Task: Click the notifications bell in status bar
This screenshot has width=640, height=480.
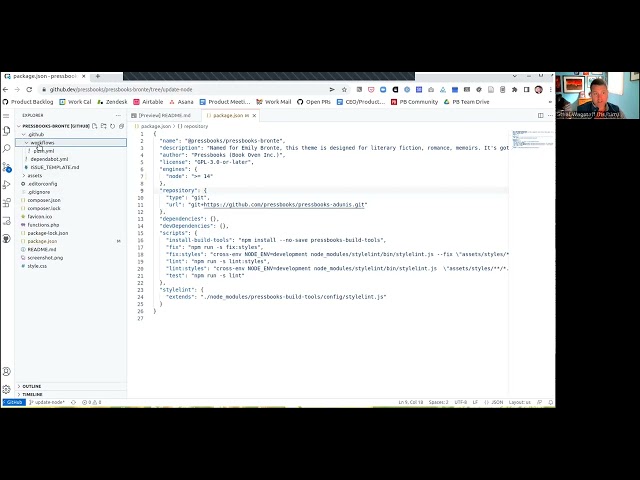Action: (551, 402)
